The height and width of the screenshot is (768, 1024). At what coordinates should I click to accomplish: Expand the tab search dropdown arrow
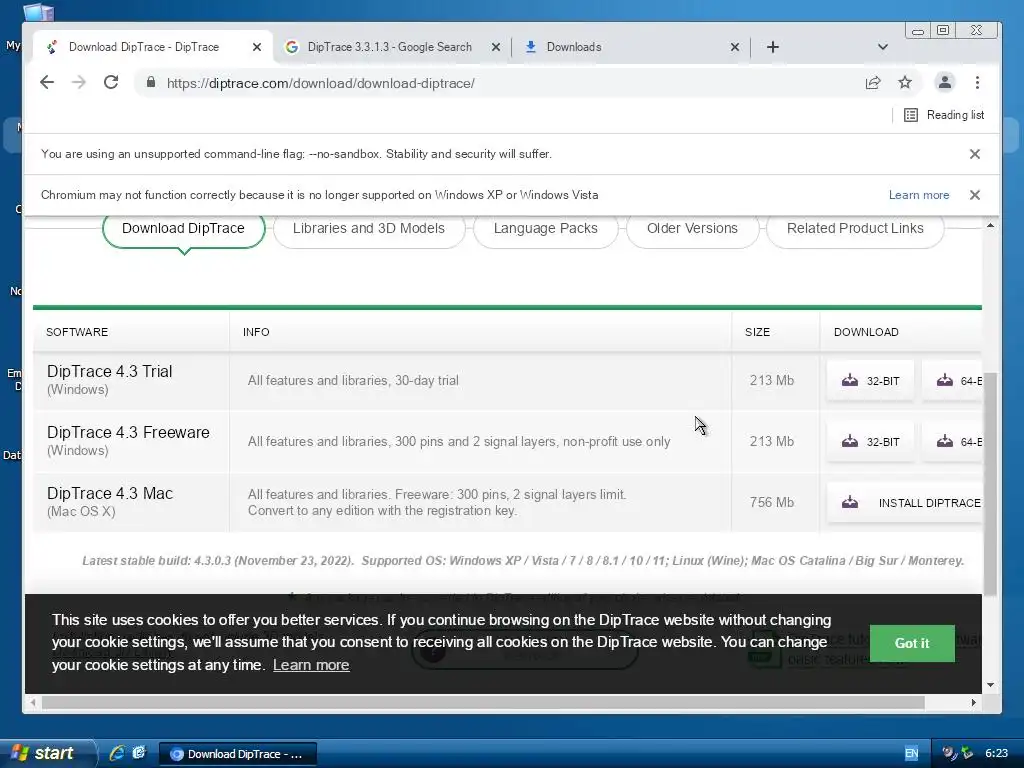882,47
